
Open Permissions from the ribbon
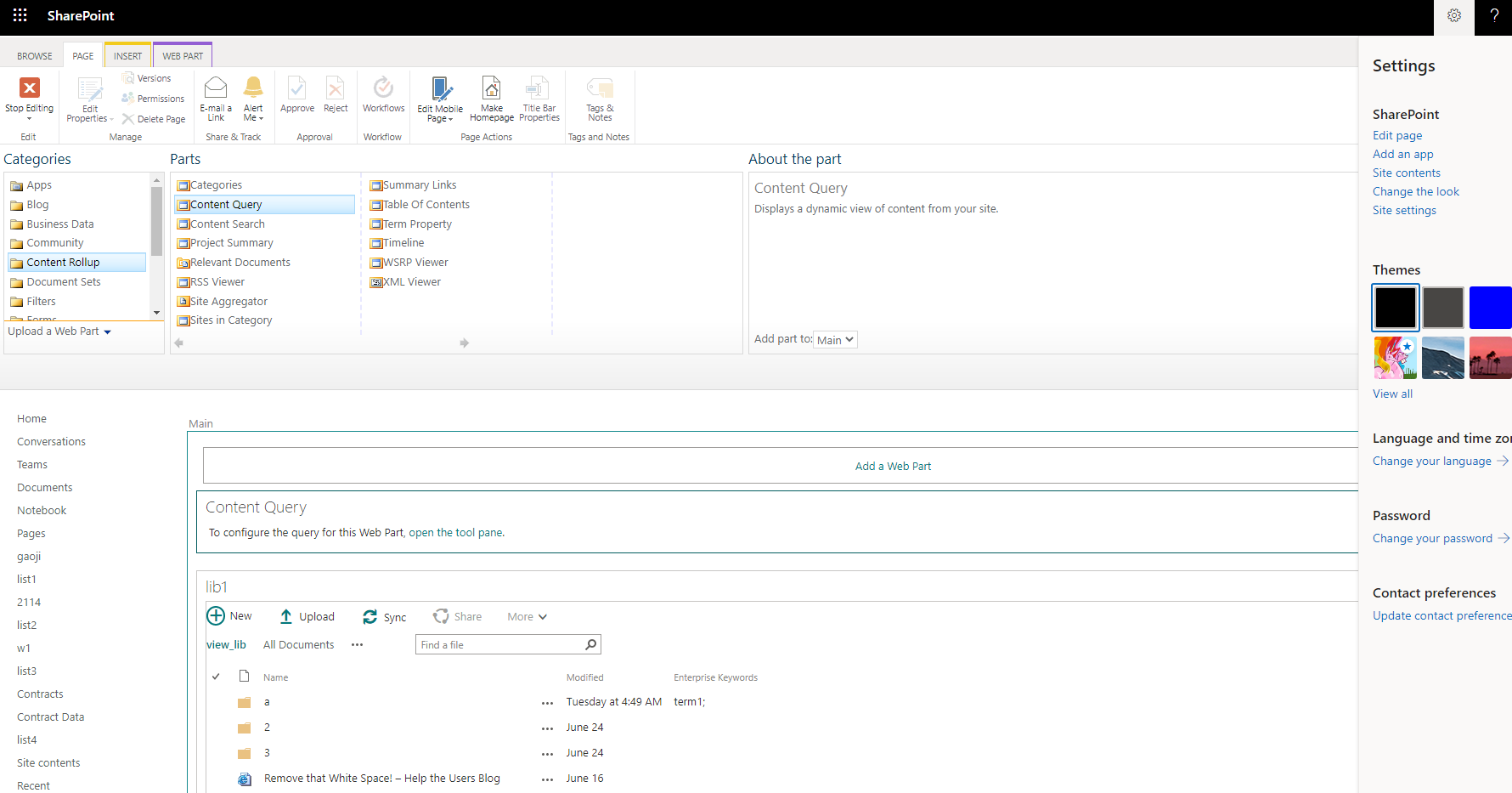(x=153, y=99)
